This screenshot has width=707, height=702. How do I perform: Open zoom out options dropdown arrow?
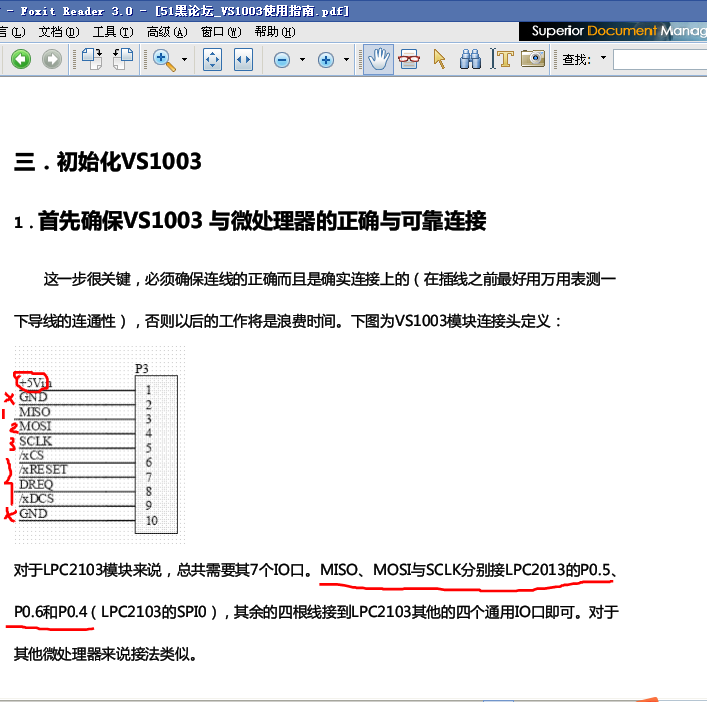(x=302, y=59)
